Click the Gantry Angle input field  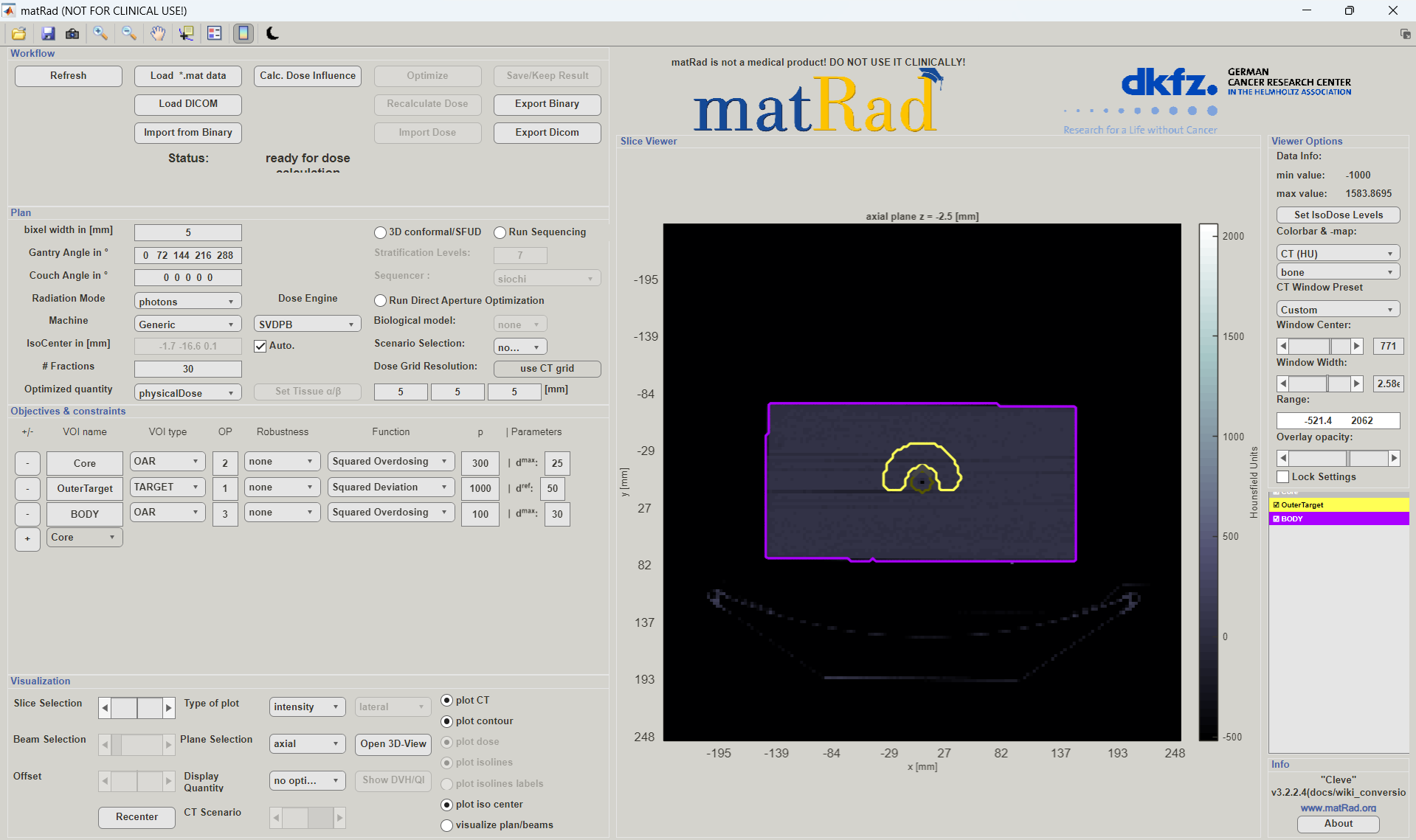187,256
